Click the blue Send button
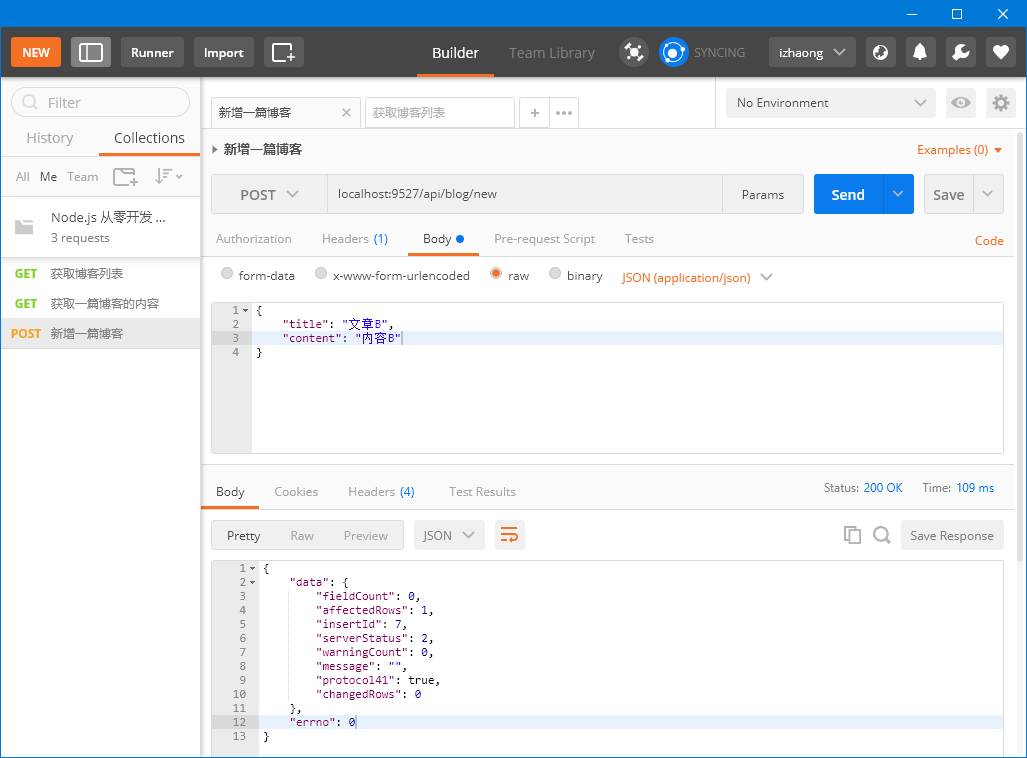Screen dimensions: 1027x758 848,194
